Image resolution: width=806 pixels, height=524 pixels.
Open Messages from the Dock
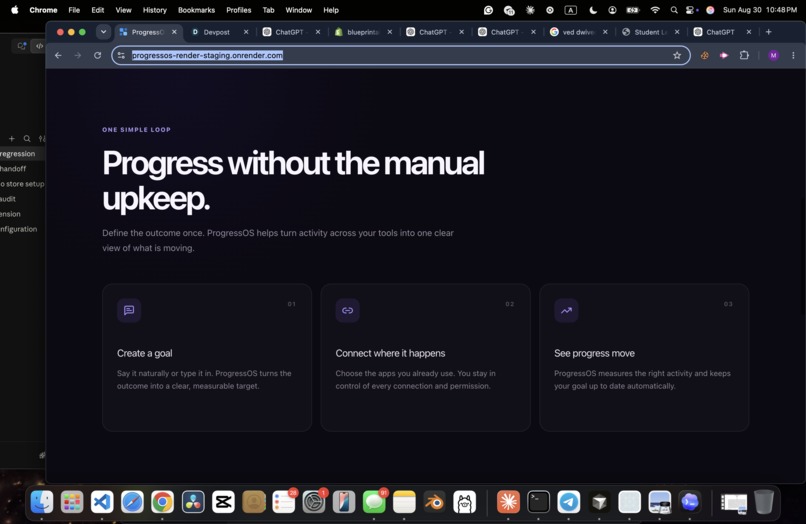[374, 501]
